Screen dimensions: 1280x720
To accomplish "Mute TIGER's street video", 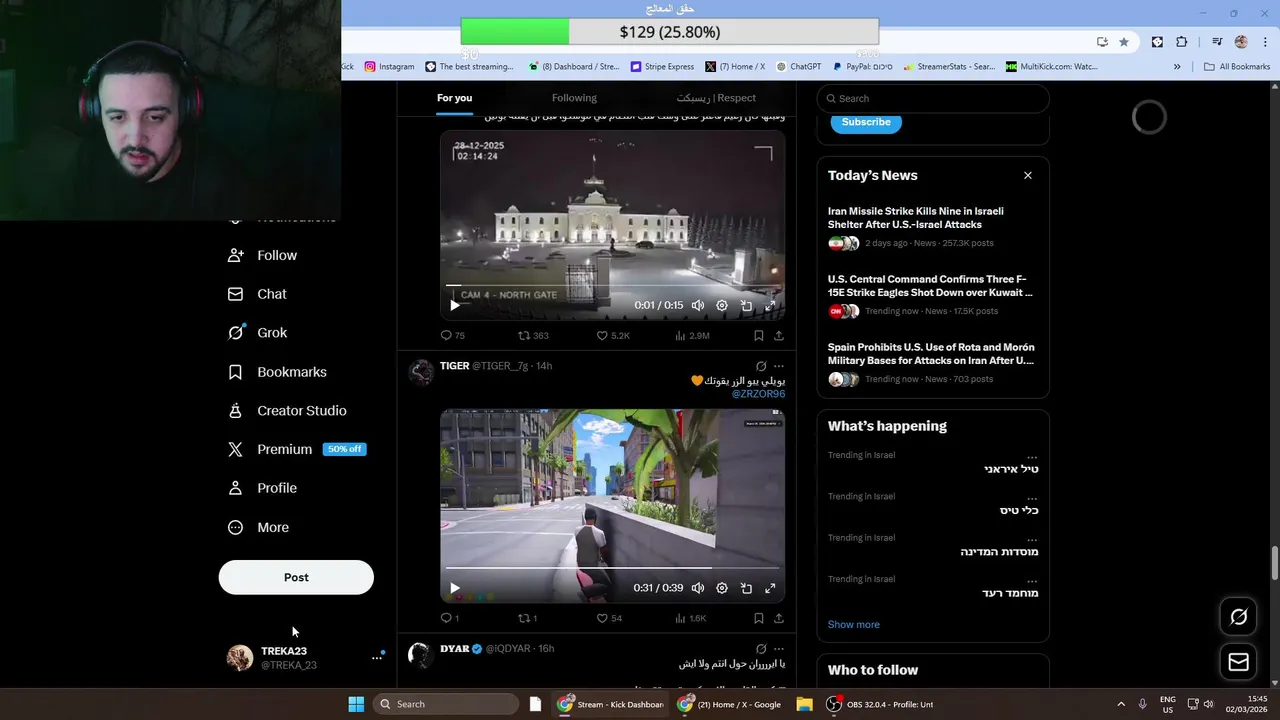I will [698, 588].
